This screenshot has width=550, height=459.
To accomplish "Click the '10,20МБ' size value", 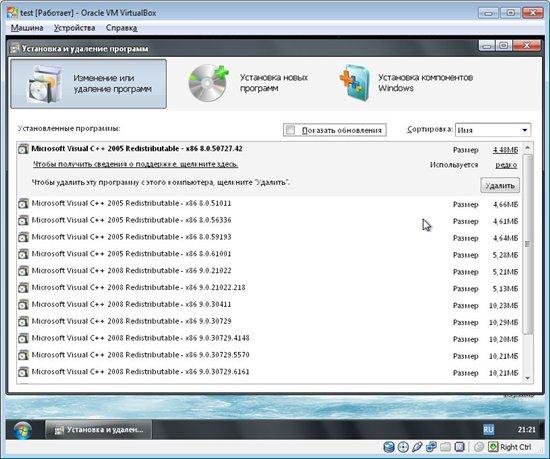I will pos(503,339).
